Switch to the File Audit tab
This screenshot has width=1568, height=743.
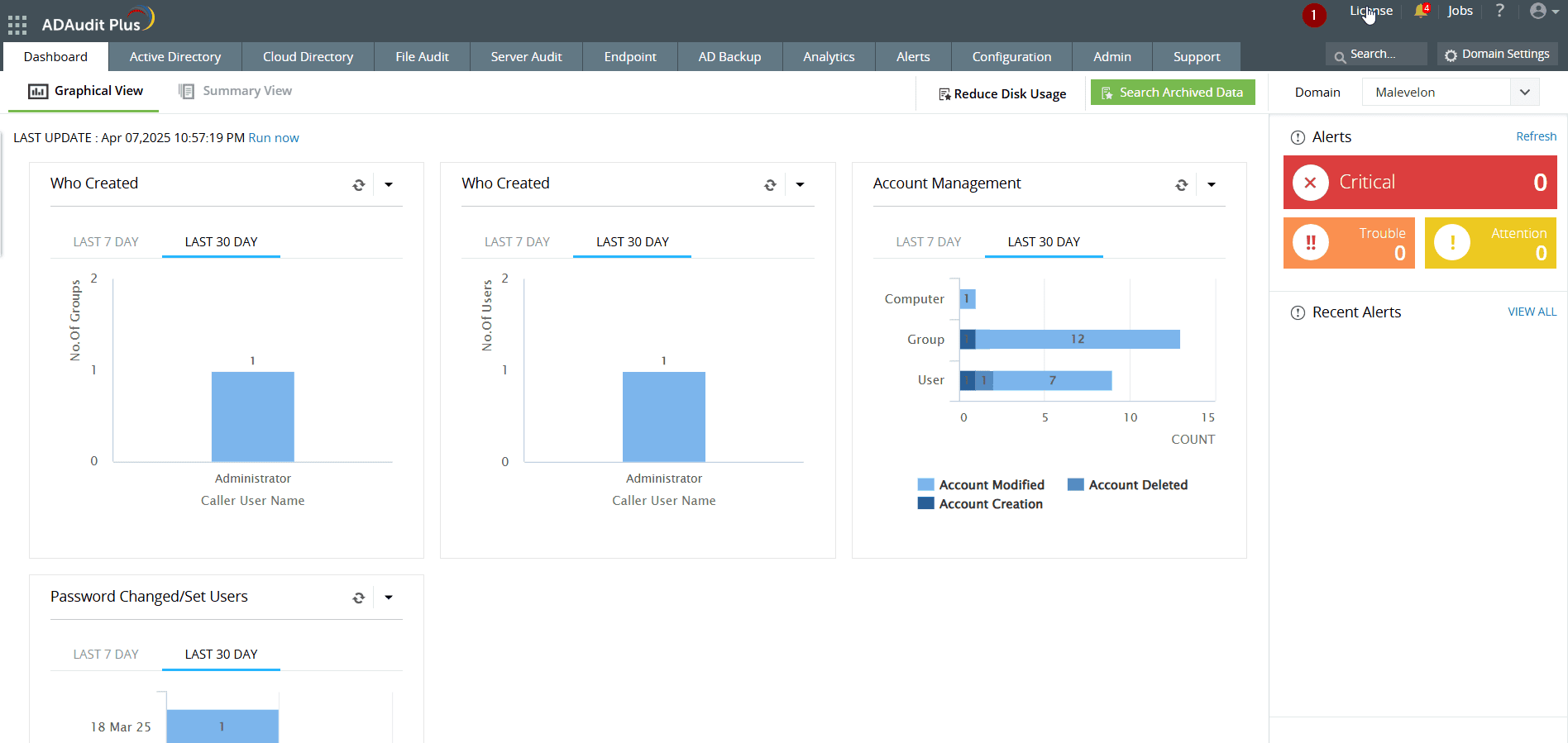click(x=422, y=57)
